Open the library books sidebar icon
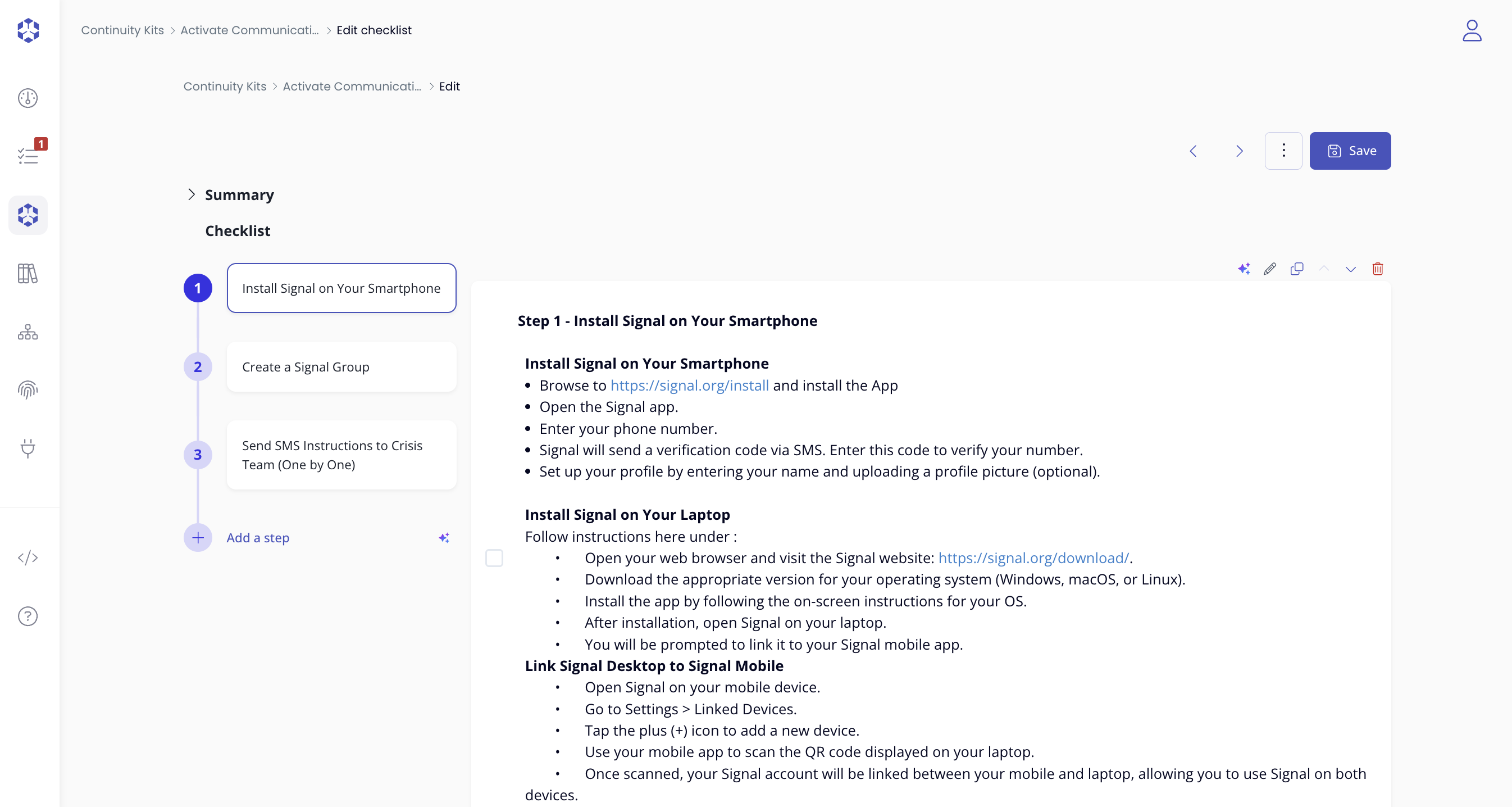1512x807 pixels. point(28,274)
